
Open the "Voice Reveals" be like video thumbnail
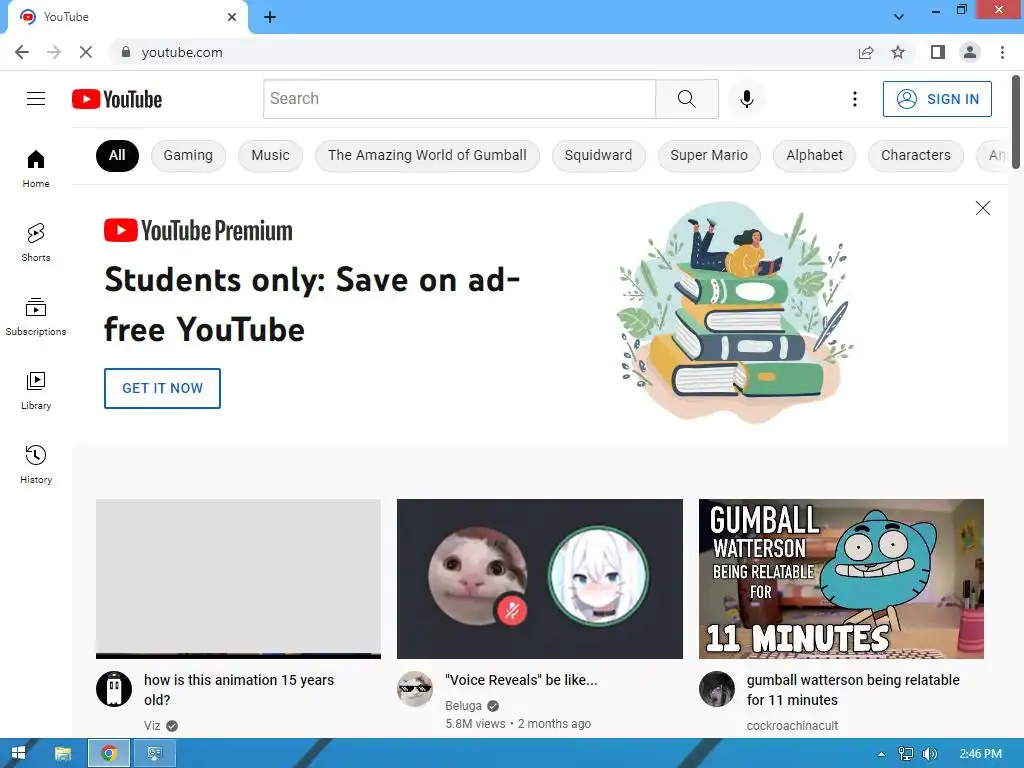[539, 579]
